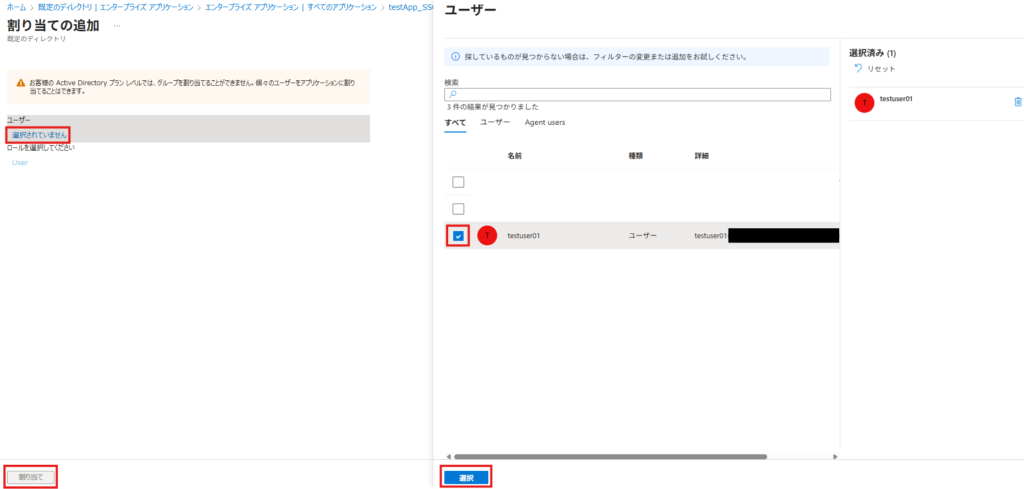
Task: Click the trash icon beside selected testuser01
Action: pos(1018,102)
